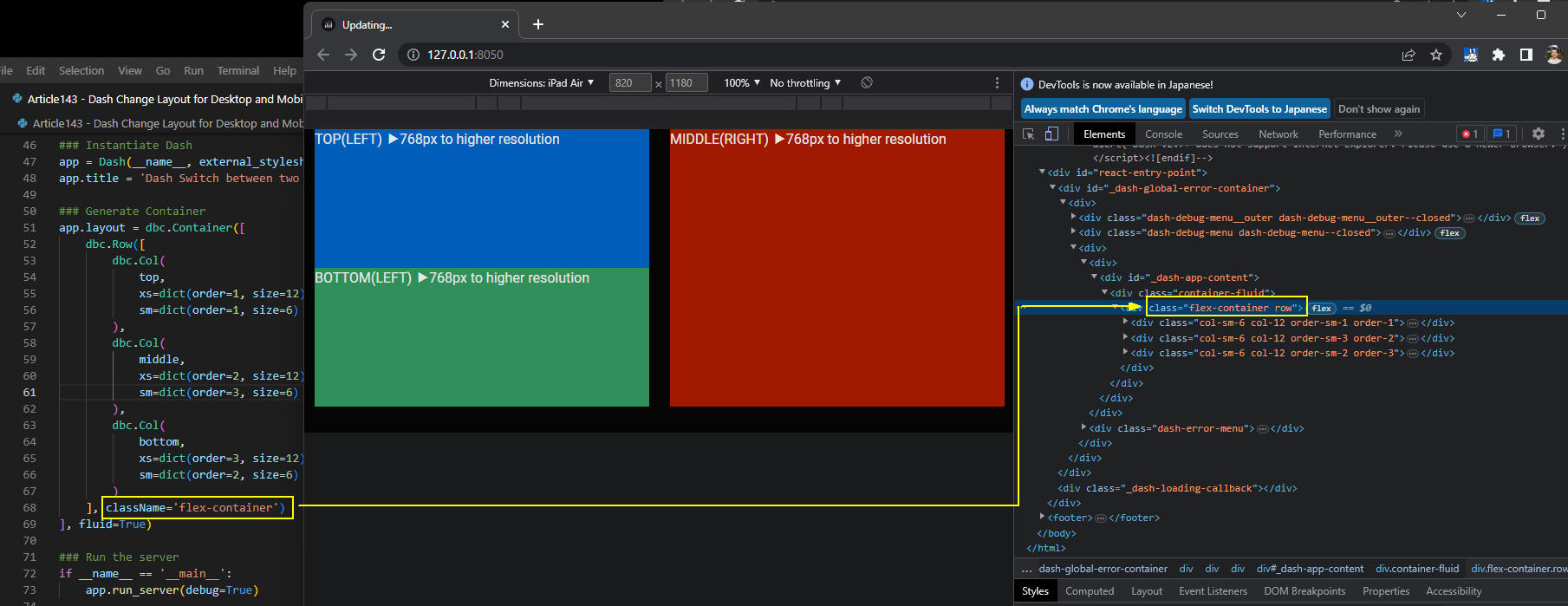Select div.container-fluid in breadcrumb
This screenshot has height=606, width=1568.
click(x=1417, y=569)
